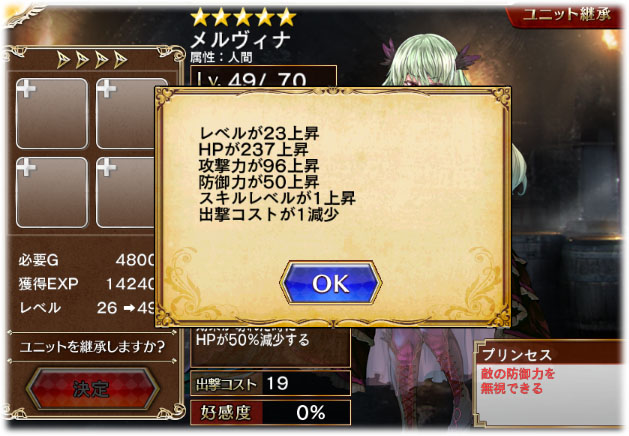Click the third gold star rating

pos(243,18)
